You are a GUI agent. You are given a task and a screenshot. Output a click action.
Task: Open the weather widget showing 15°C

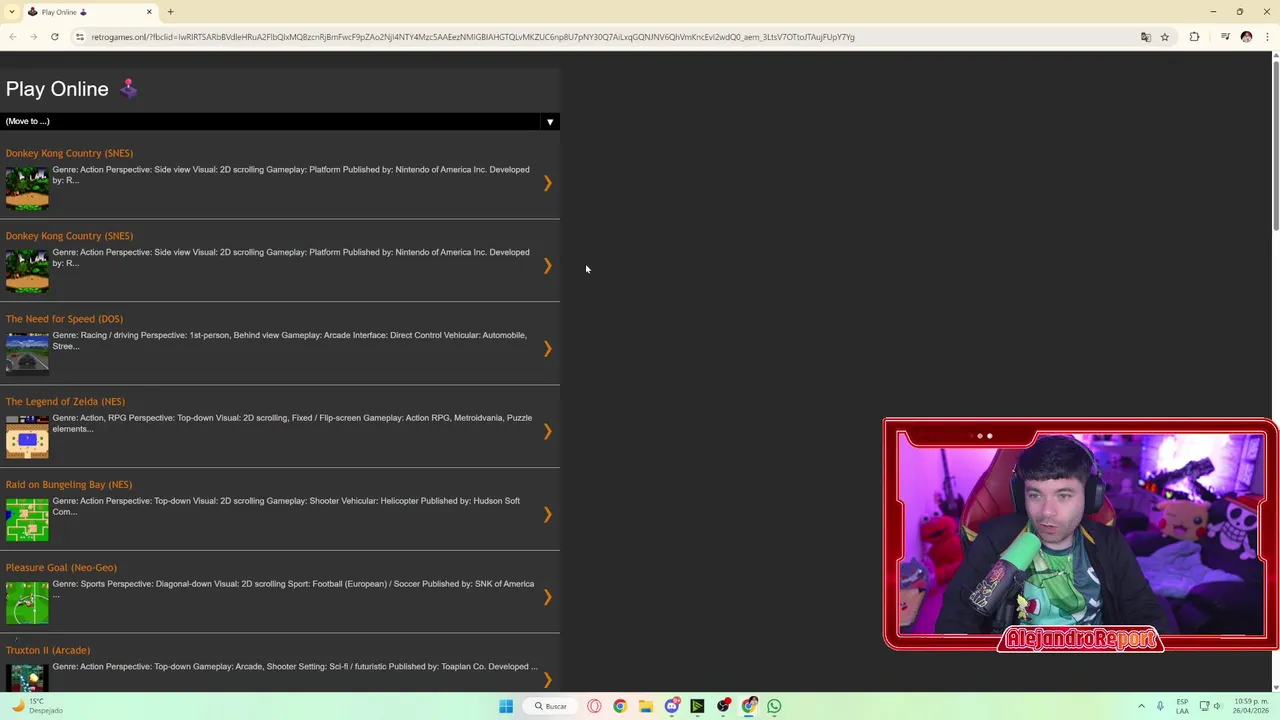[38, 706]
